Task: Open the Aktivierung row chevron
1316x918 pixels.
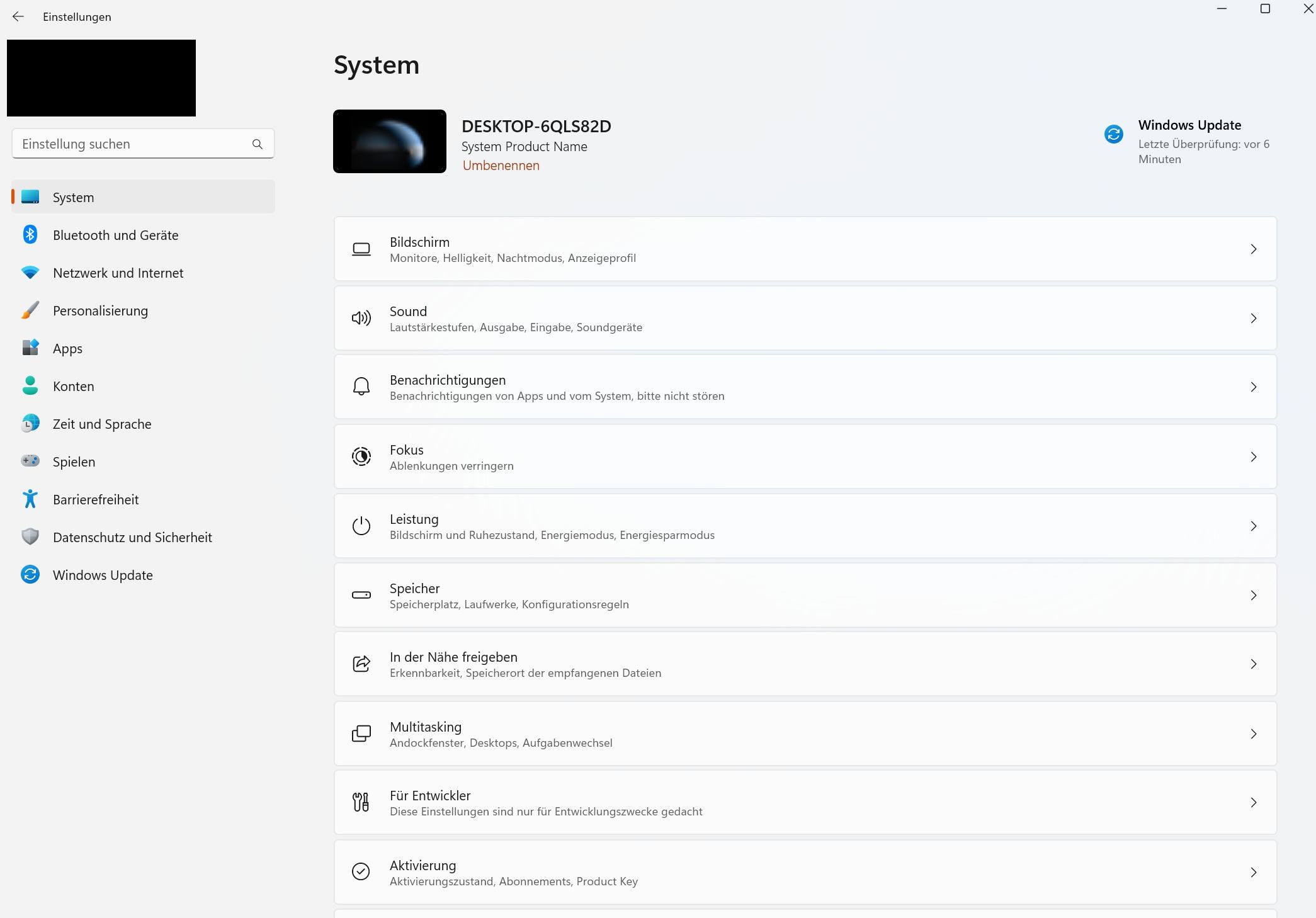Action: tap(1253, 872)
